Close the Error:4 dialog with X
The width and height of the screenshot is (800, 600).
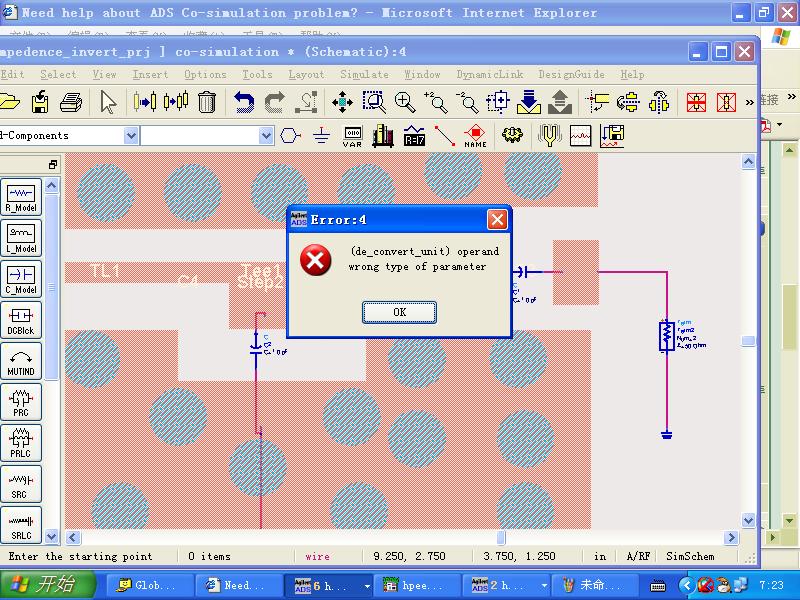[x=497, y=220]
